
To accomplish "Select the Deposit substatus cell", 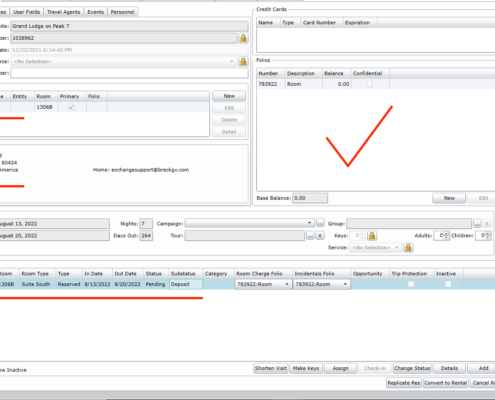I will pyautogui.click(x=186, y=284).
